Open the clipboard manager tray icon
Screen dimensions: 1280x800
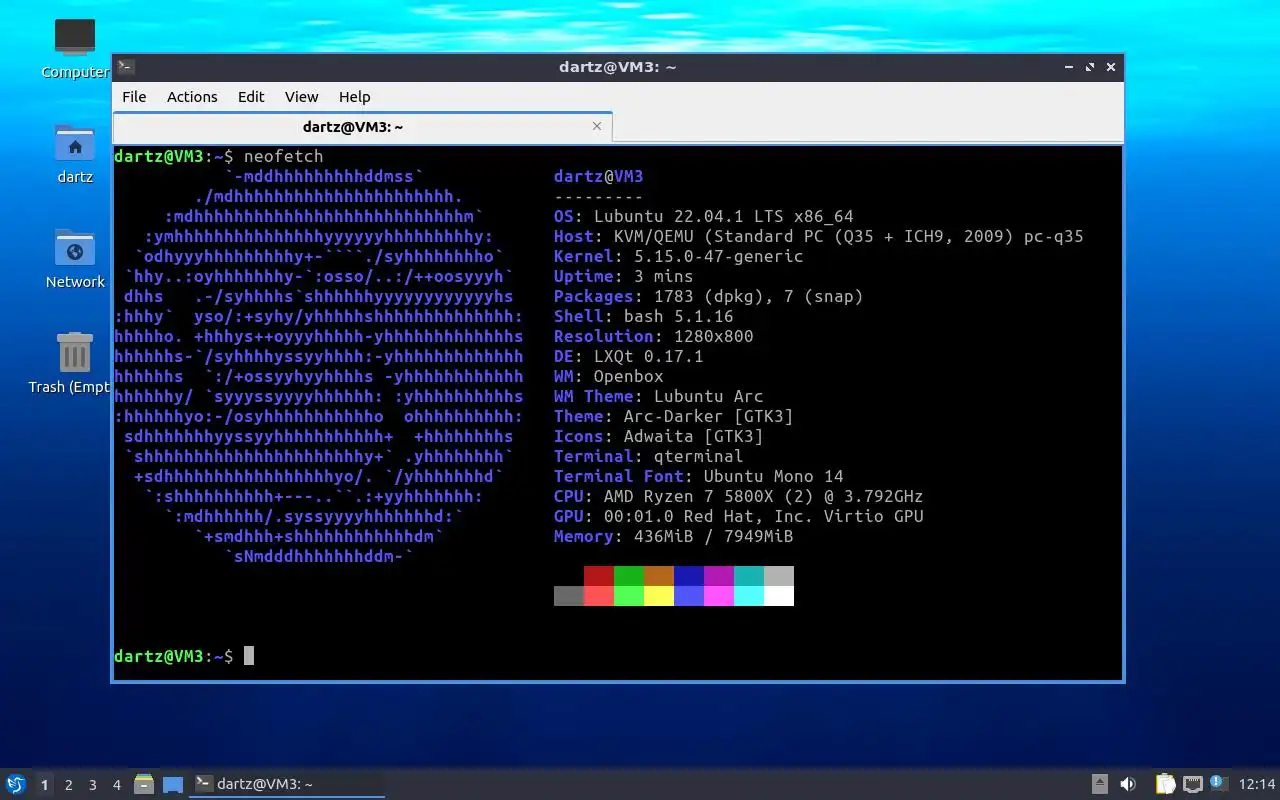coord(1165,784)
